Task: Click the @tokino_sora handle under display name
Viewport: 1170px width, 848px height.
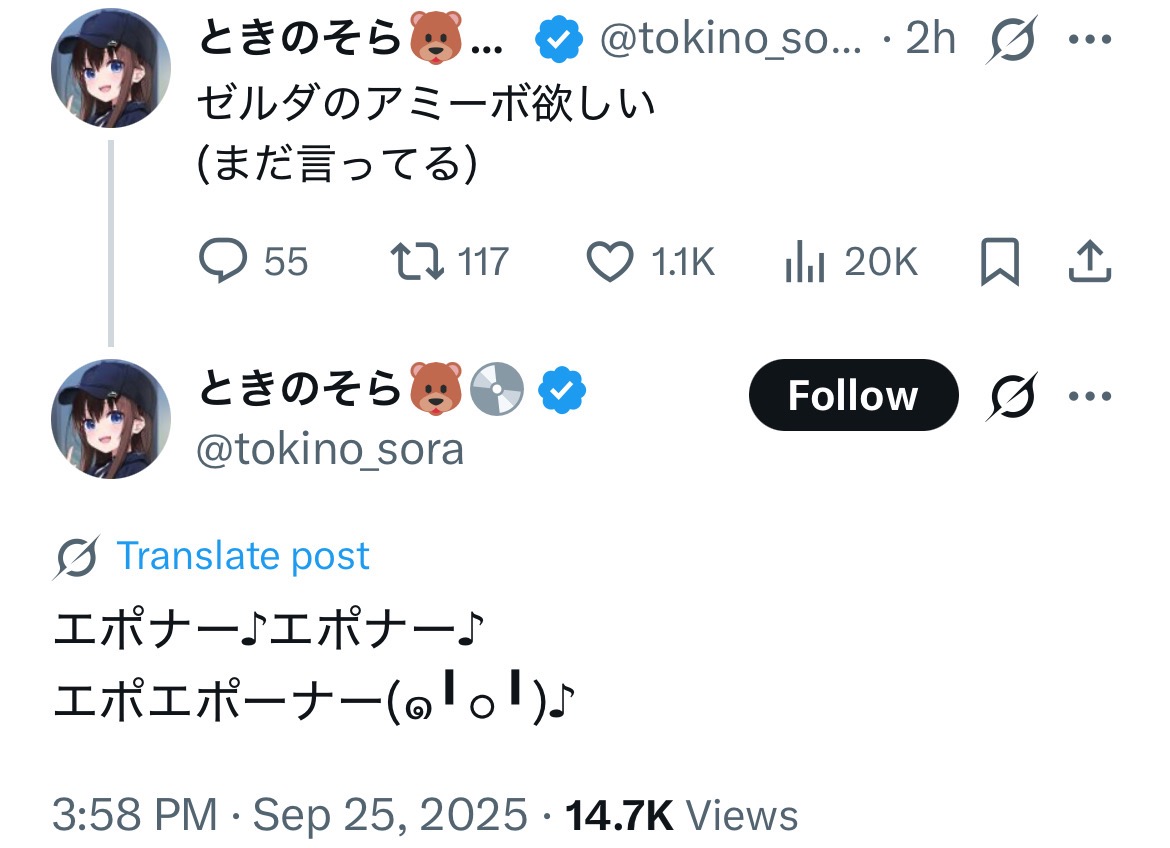Action: [331, 450]
